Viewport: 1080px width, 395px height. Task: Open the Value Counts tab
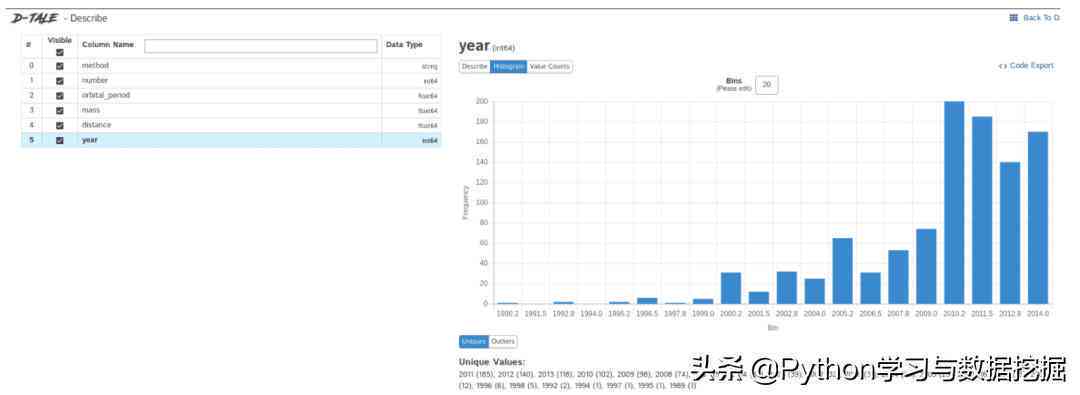point(549,67)
